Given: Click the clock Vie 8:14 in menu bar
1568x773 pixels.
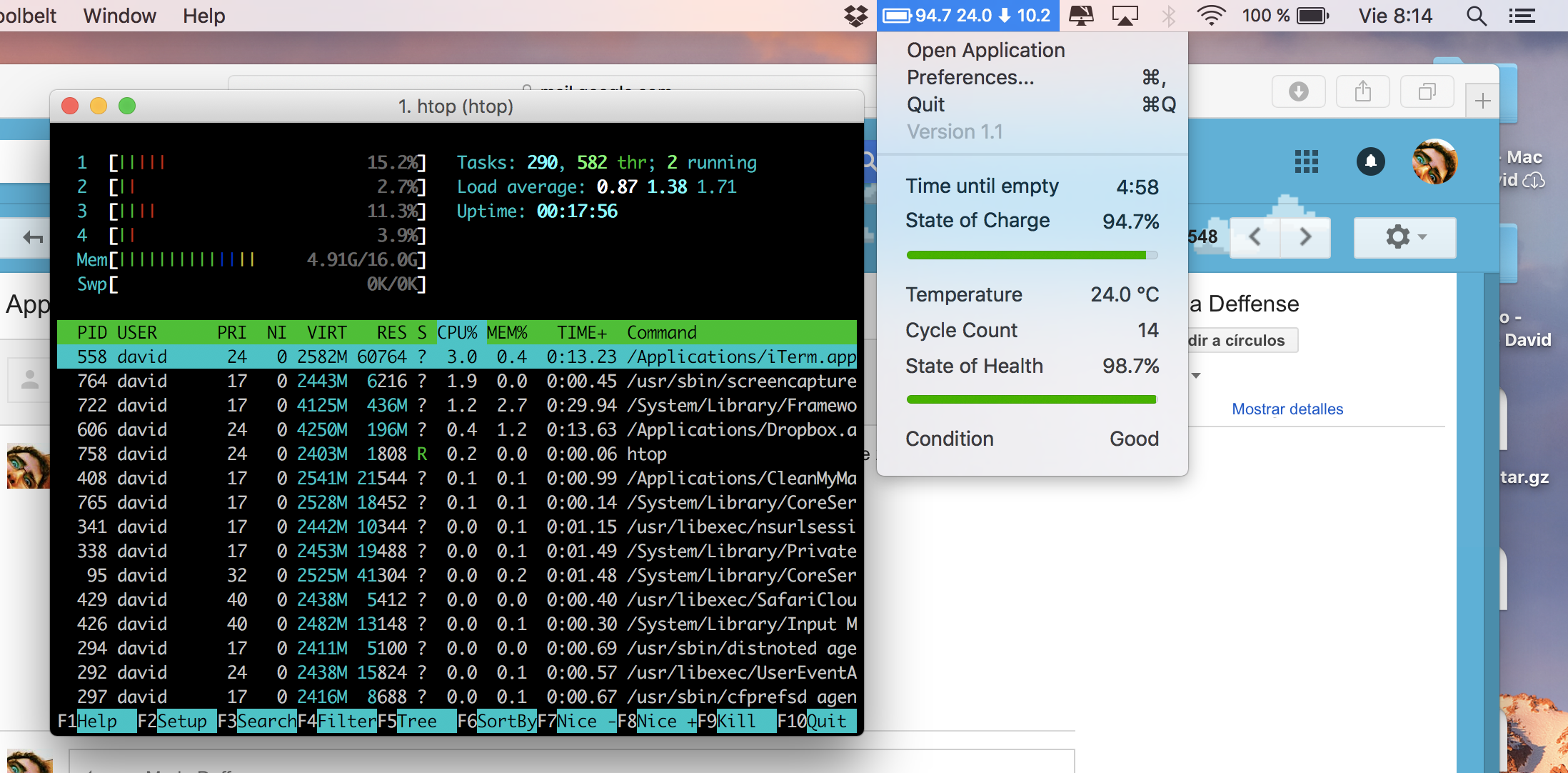Looking at the screenshot, I should (1395, 16).
